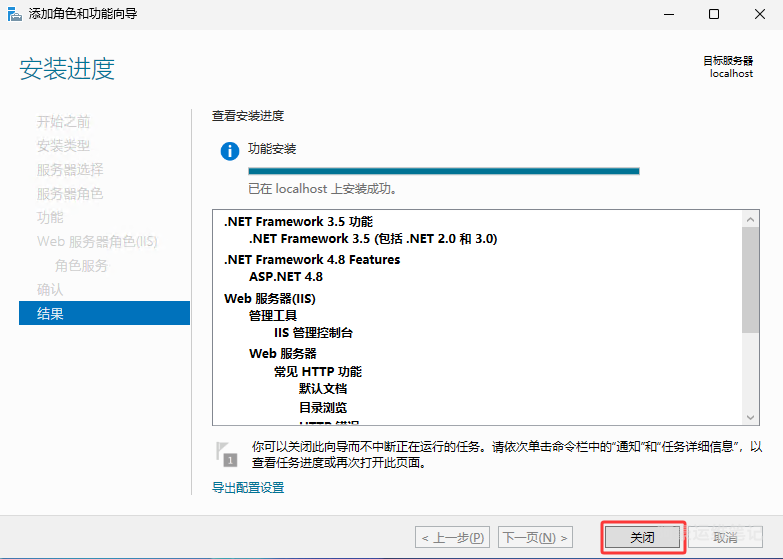Click the results list scroll up arrow
Viewport: 783px width, 559px height.
tap(750, 219)
